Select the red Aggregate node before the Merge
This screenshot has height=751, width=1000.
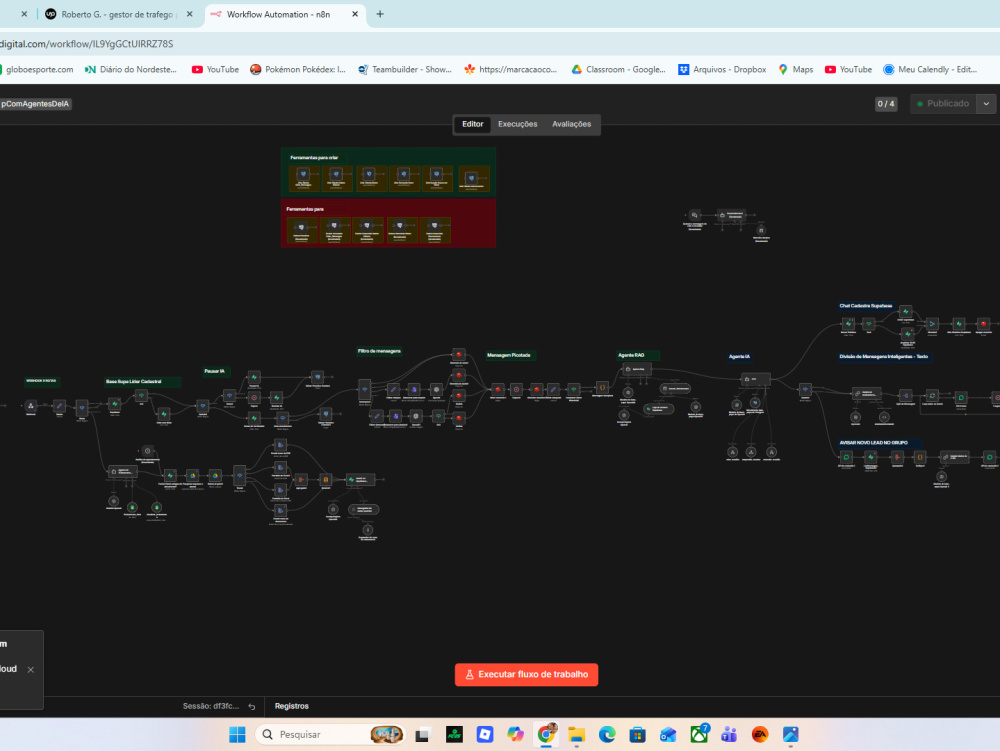click(x=302, y=479)
